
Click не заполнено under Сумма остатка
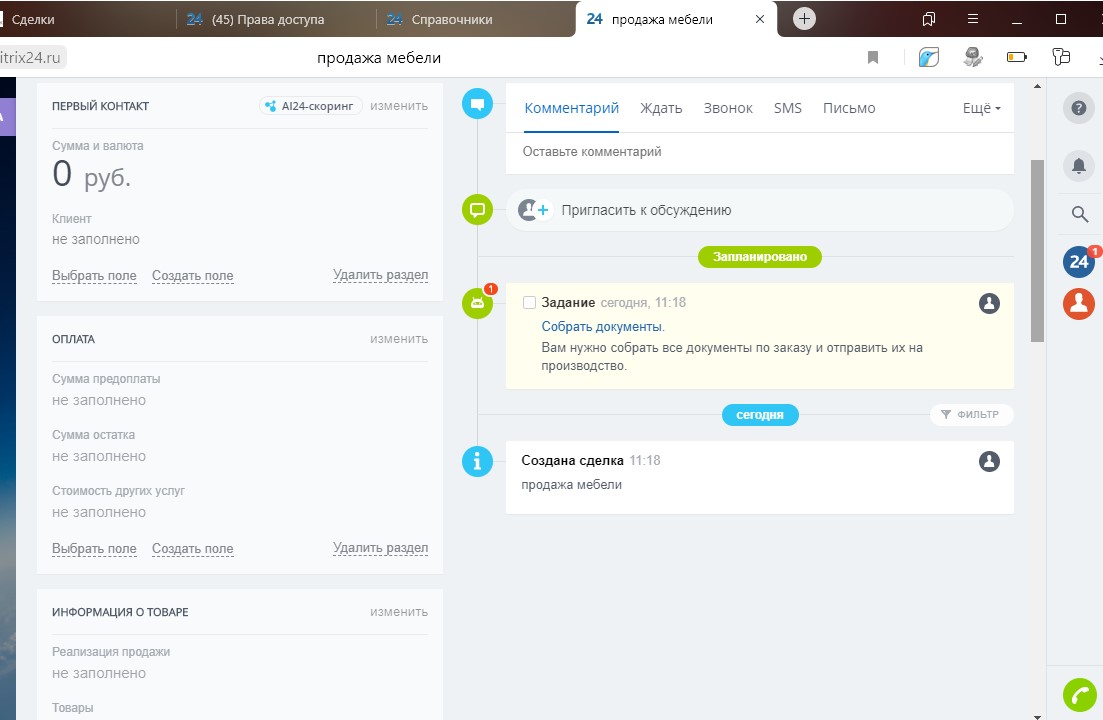[99, 456]
